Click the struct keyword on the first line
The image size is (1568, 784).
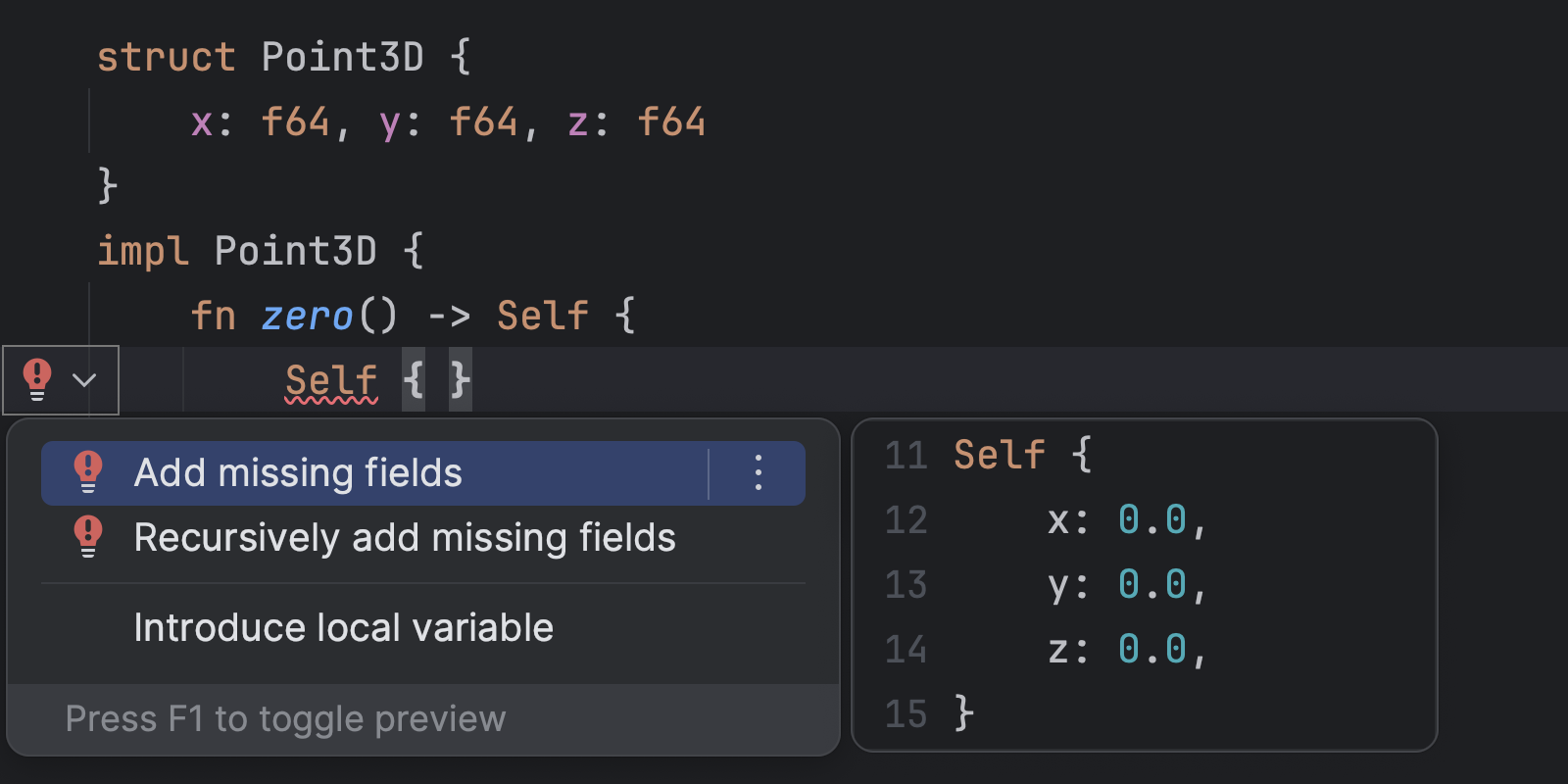click(166, 56)
